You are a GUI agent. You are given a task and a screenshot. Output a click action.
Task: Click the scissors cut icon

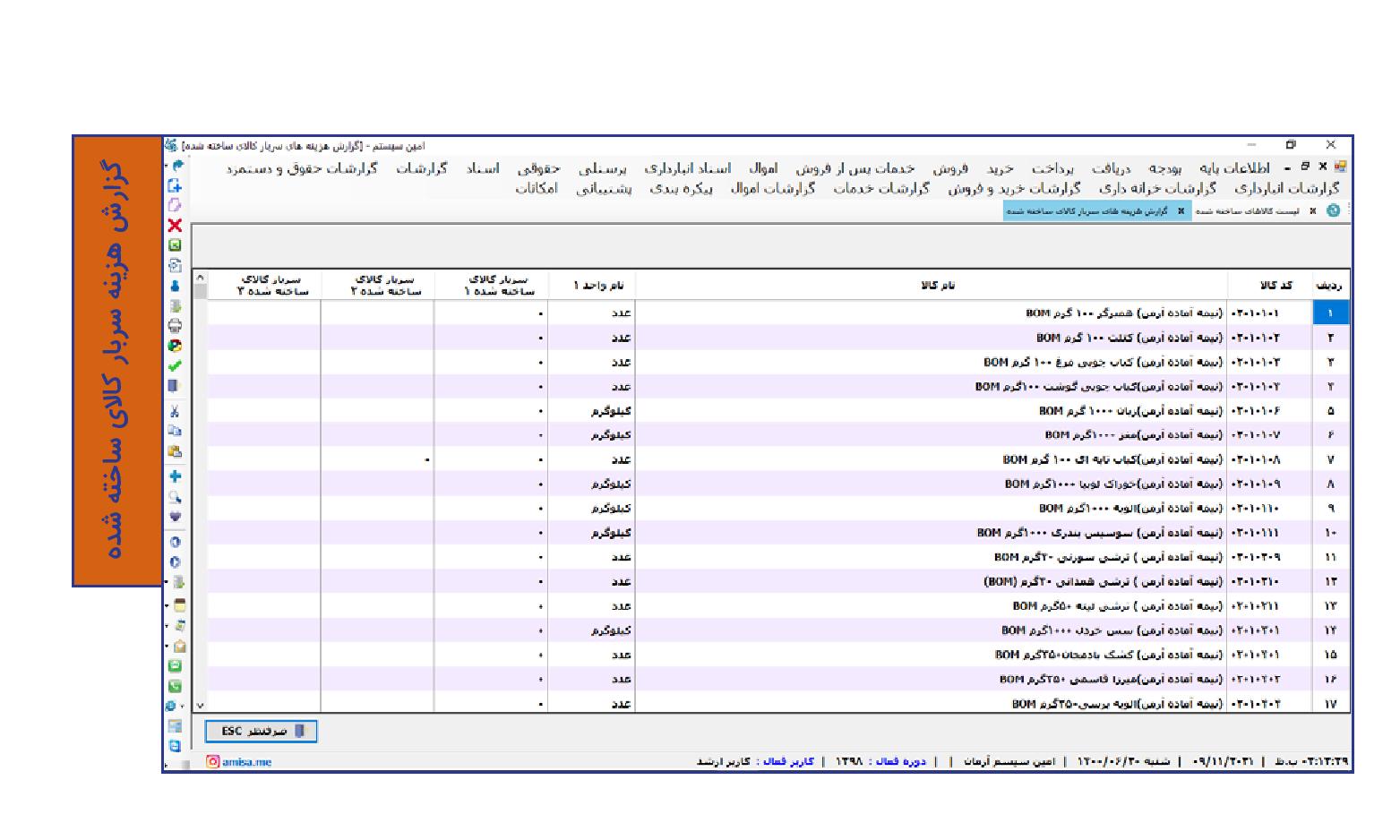(x=175, y=411)
